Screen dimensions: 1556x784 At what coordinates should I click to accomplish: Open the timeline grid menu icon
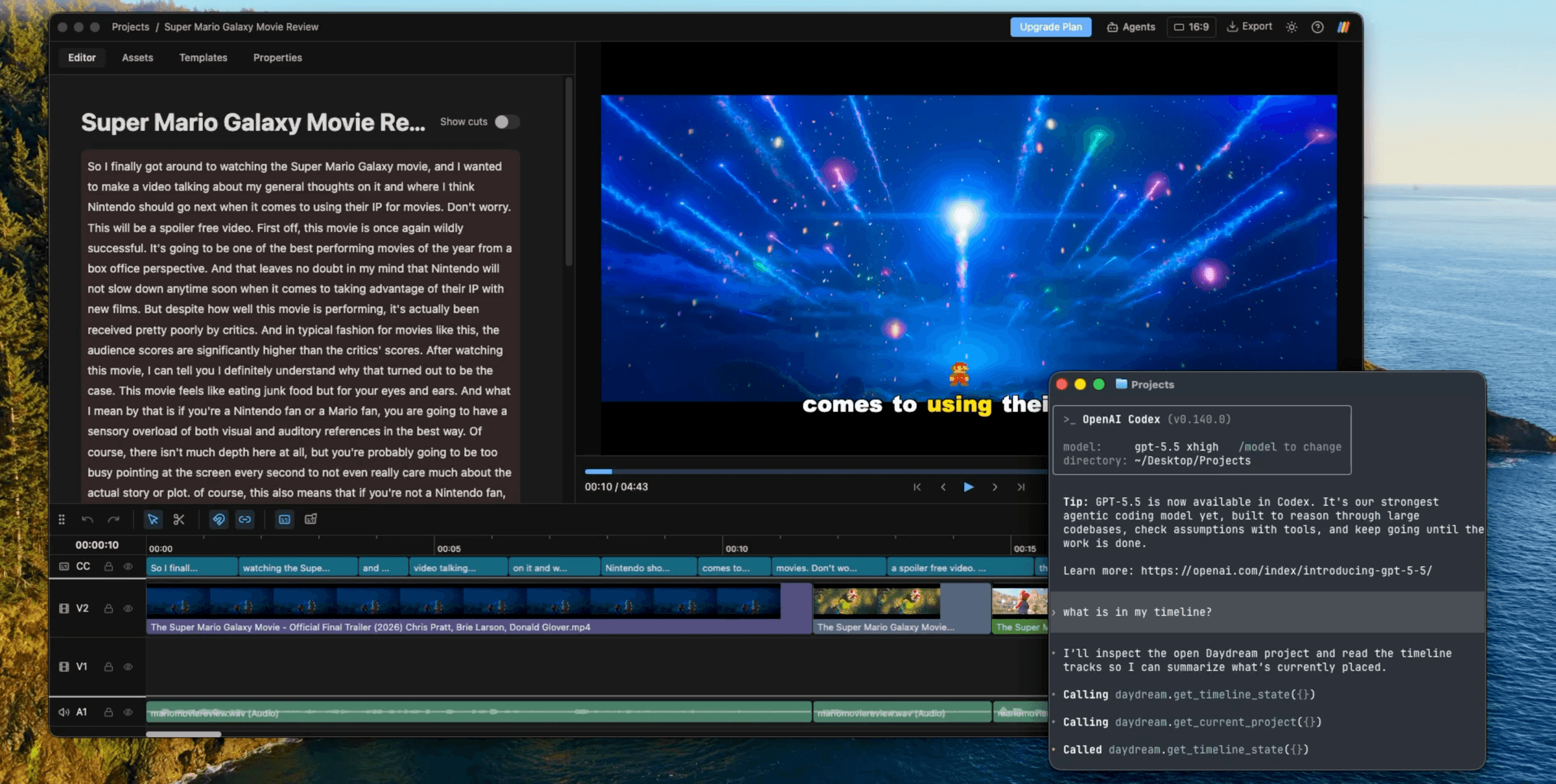pyautogui.click(x=62, y=519)
